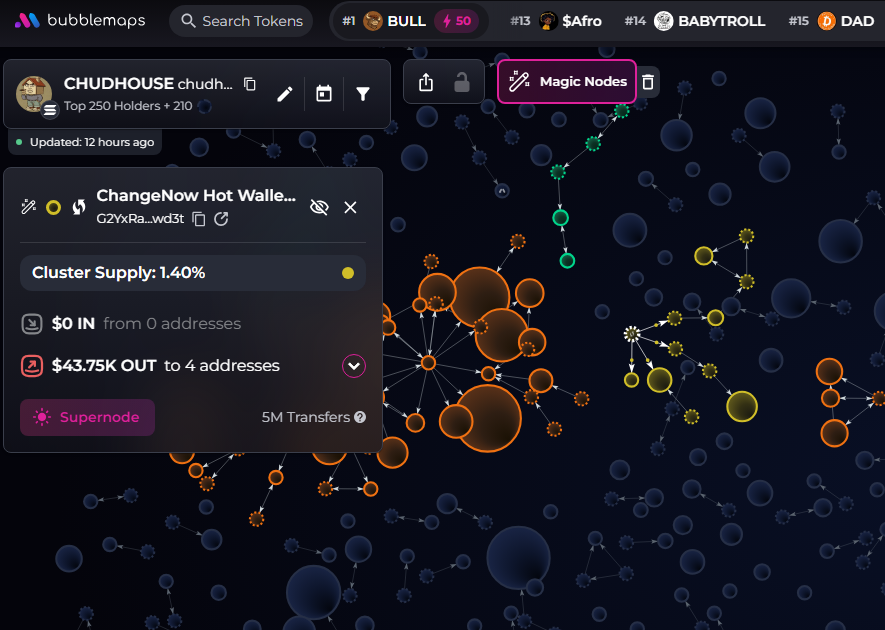
Task: Click the Updated 12 hours ago badge
Action: point(85,142)
